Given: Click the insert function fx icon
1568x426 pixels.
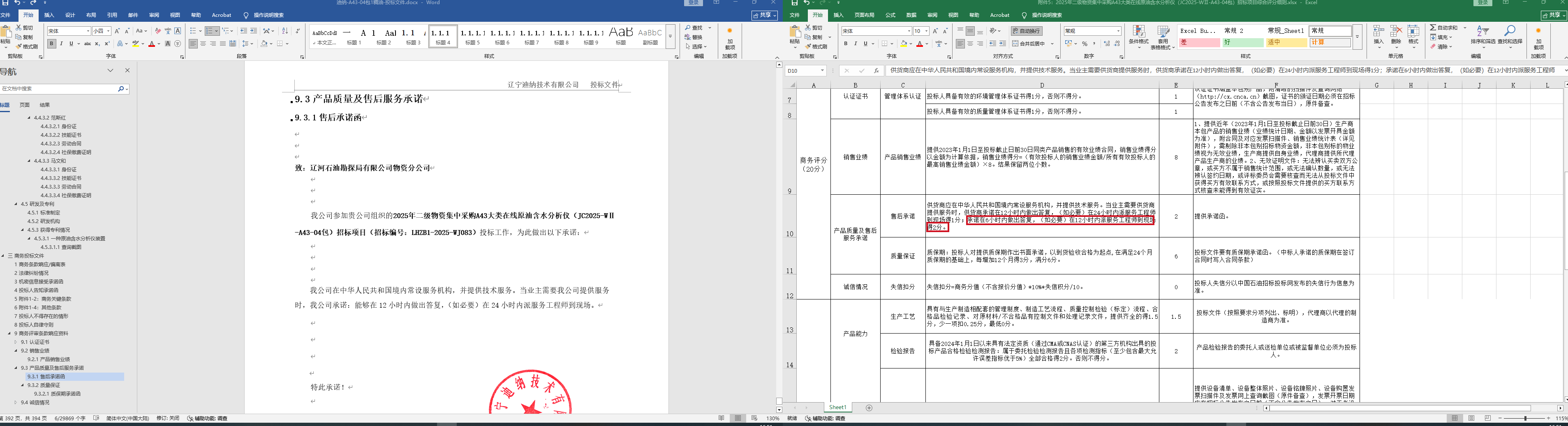Looking at the screenshot, I should click(x=876, y=71).
